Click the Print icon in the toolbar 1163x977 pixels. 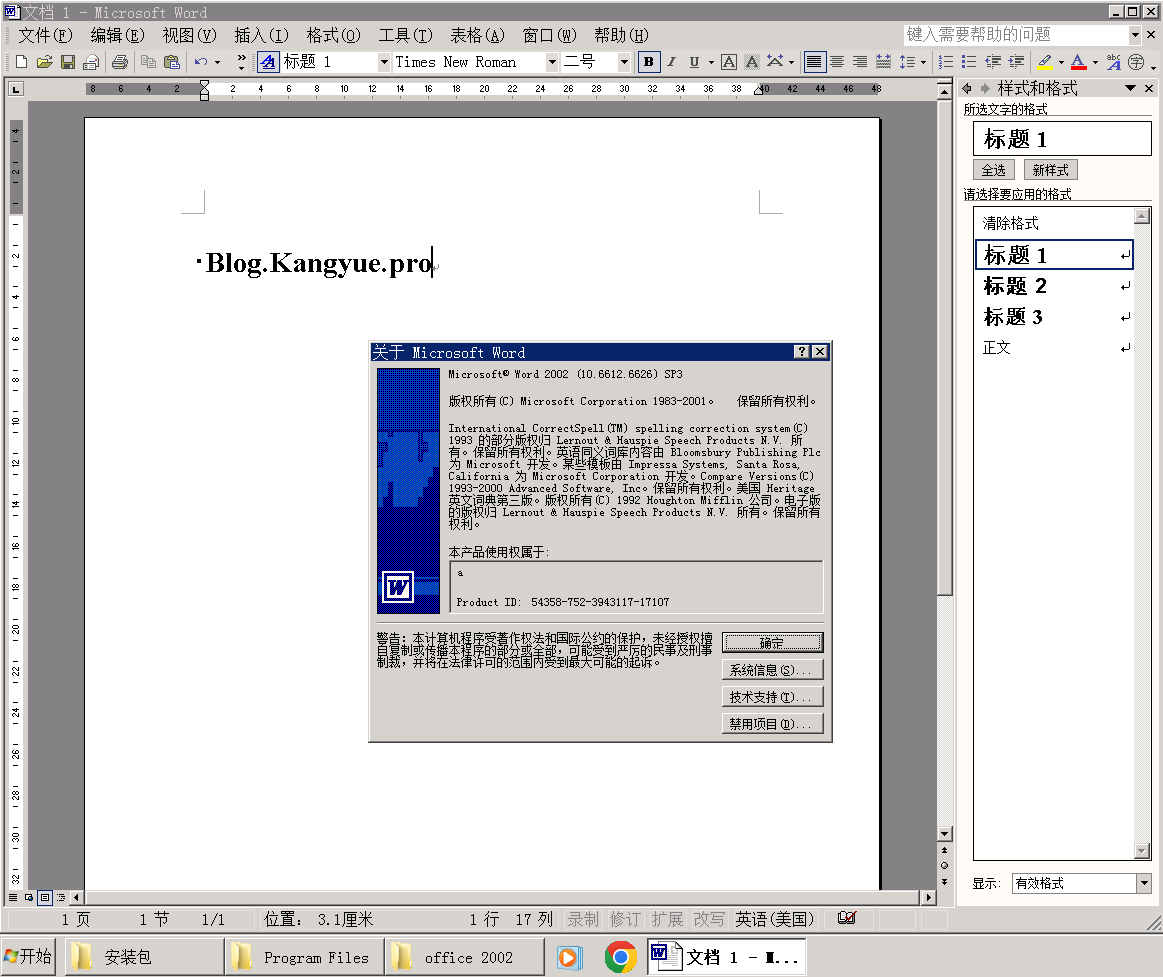tap(120, 62)
